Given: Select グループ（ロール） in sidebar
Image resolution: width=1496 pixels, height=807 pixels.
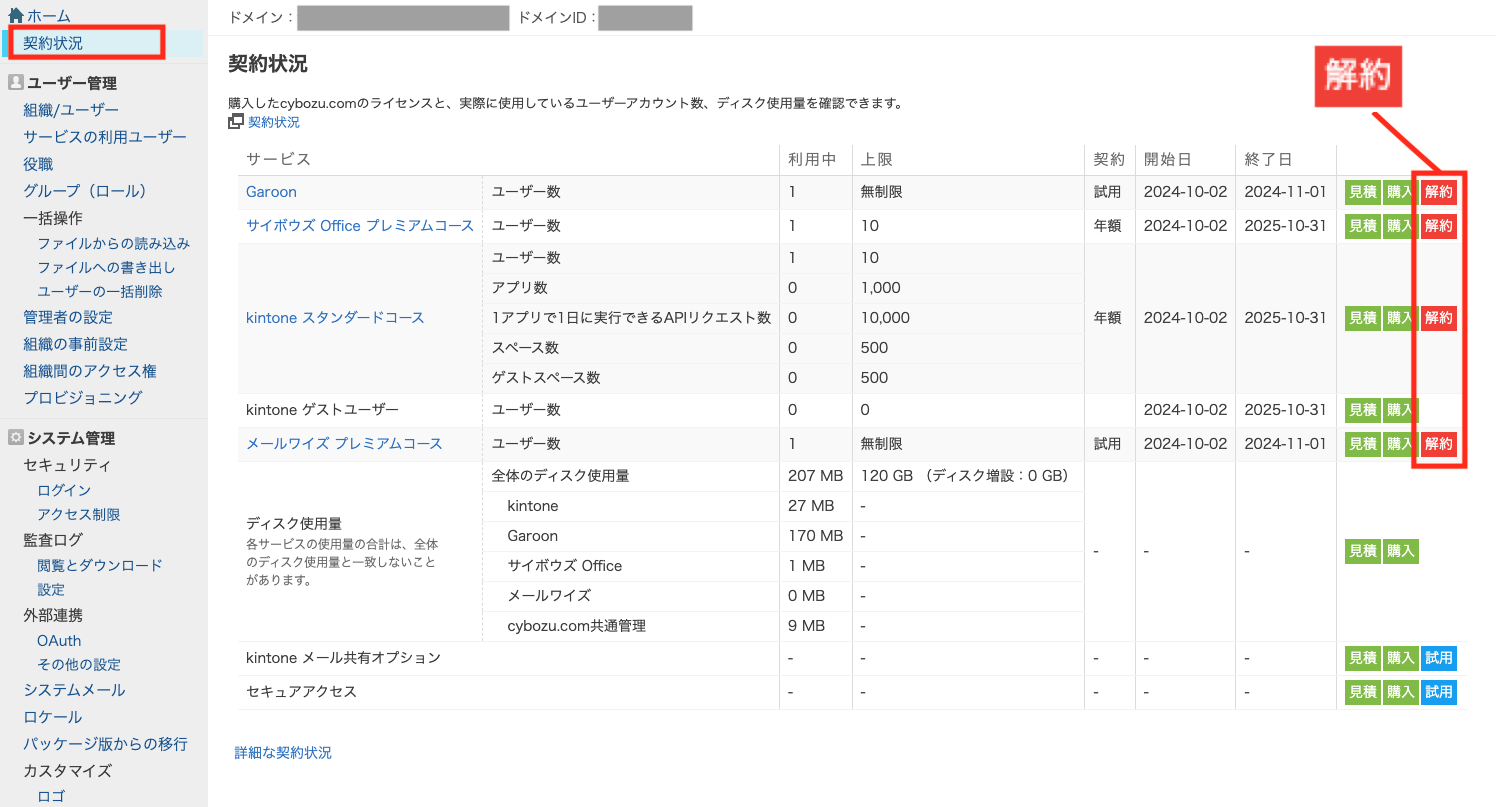Looking at the screenshot, I should (x=85, y=191).
